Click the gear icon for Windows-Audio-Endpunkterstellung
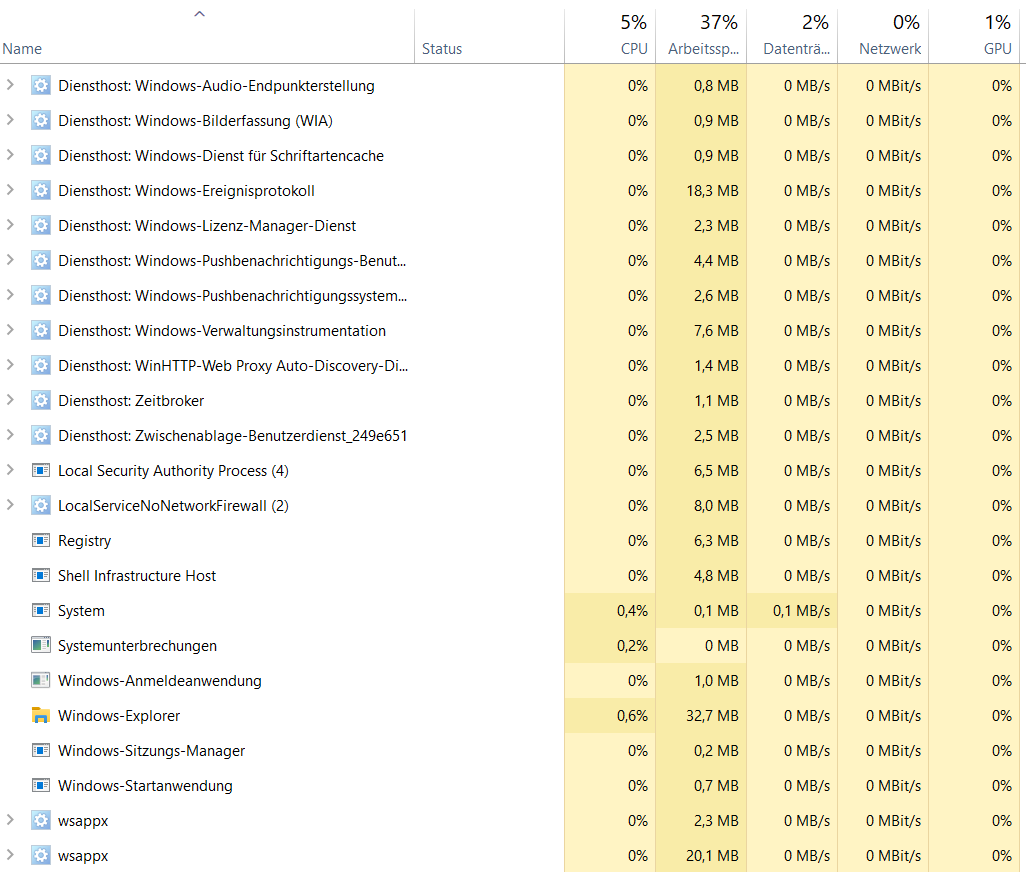Screen dimensions: 1026x872 [41, 86]
